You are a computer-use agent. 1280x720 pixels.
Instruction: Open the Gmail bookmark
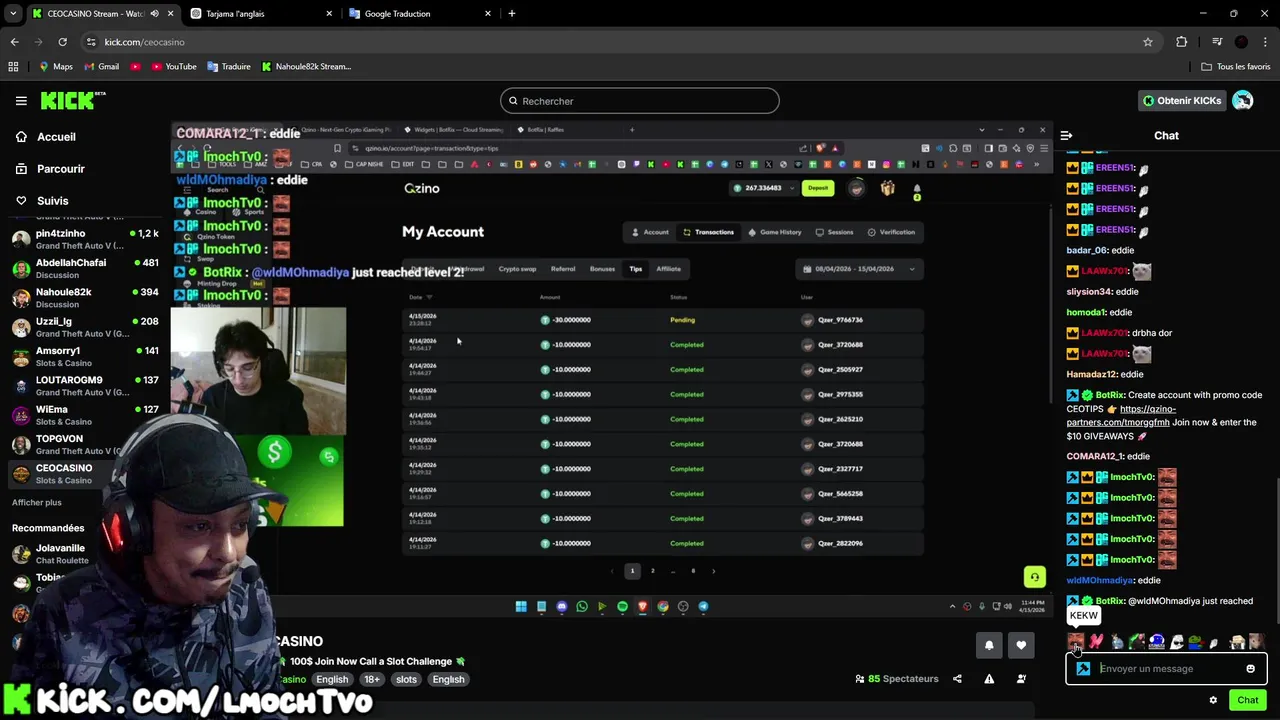point(102,67)
